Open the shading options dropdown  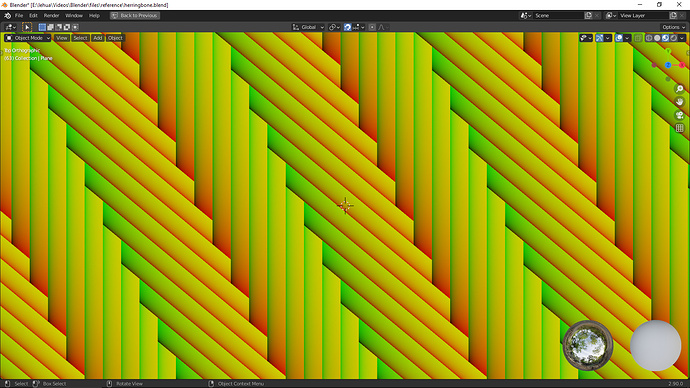[682, 38]
